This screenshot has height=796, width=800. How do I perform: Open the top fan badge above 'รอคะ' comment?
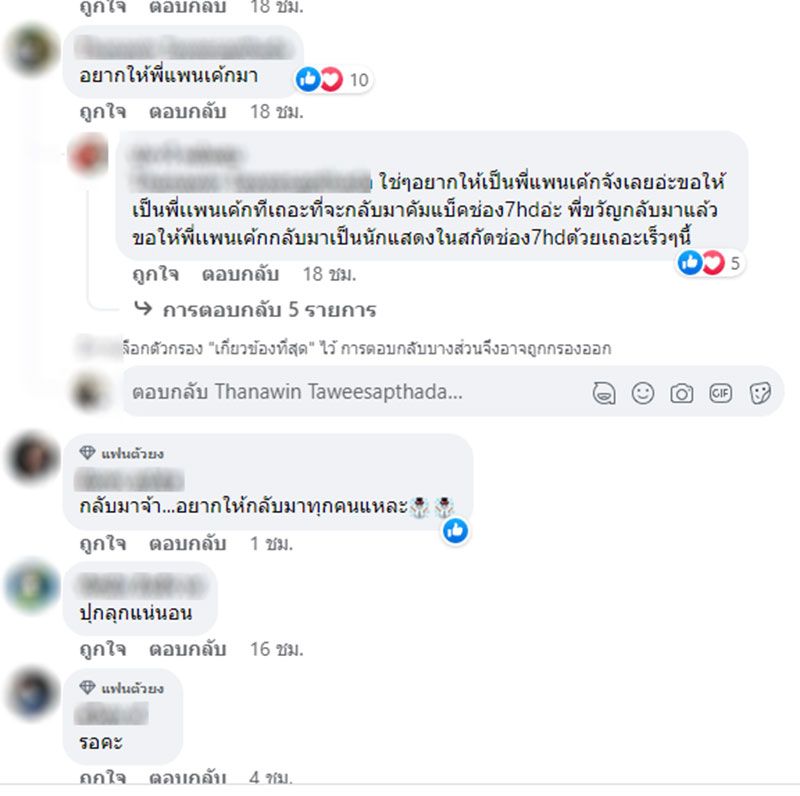tap(122, 688)
